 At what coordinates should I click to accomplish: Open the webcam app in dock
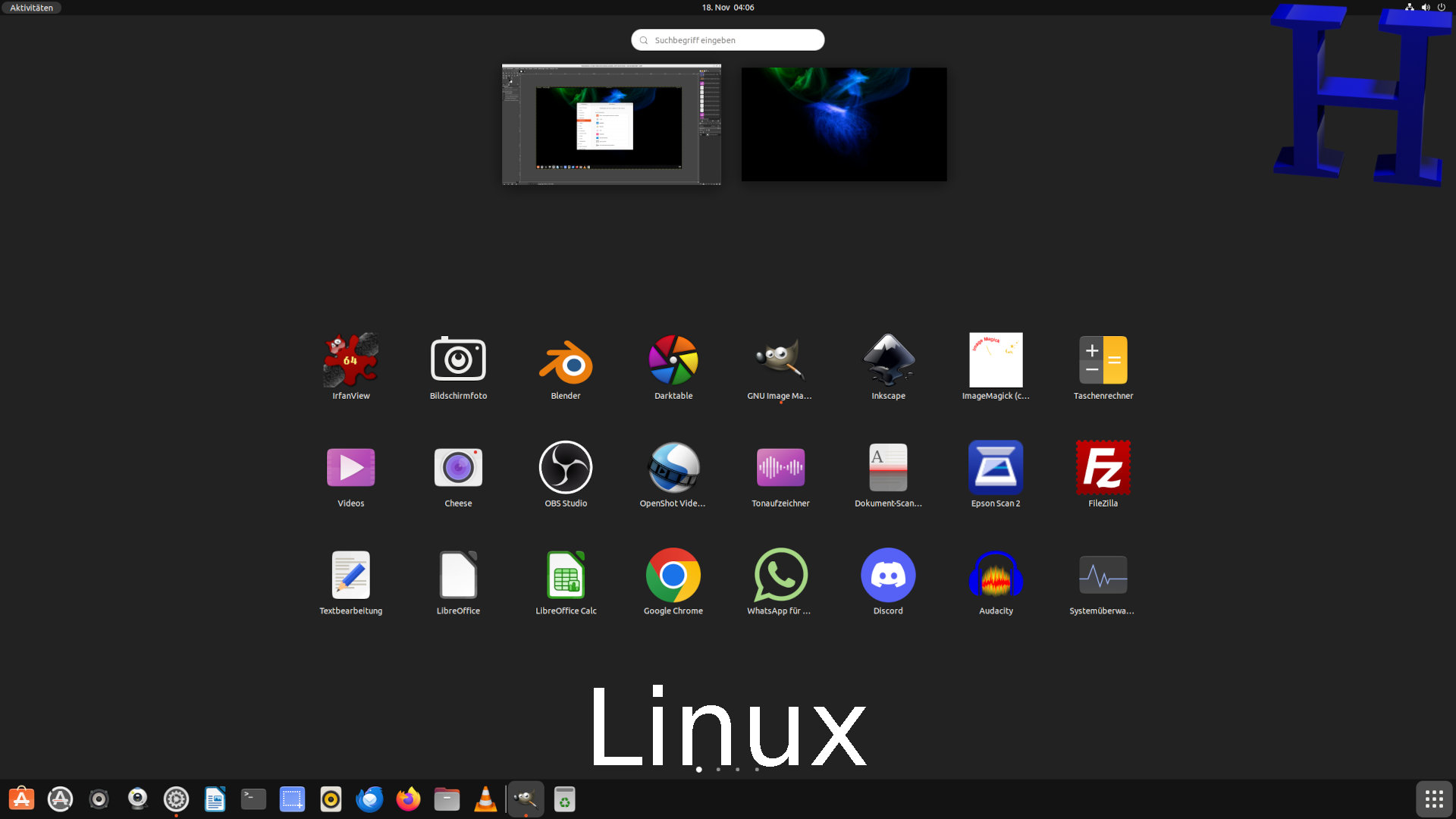(x=138, y=799)
